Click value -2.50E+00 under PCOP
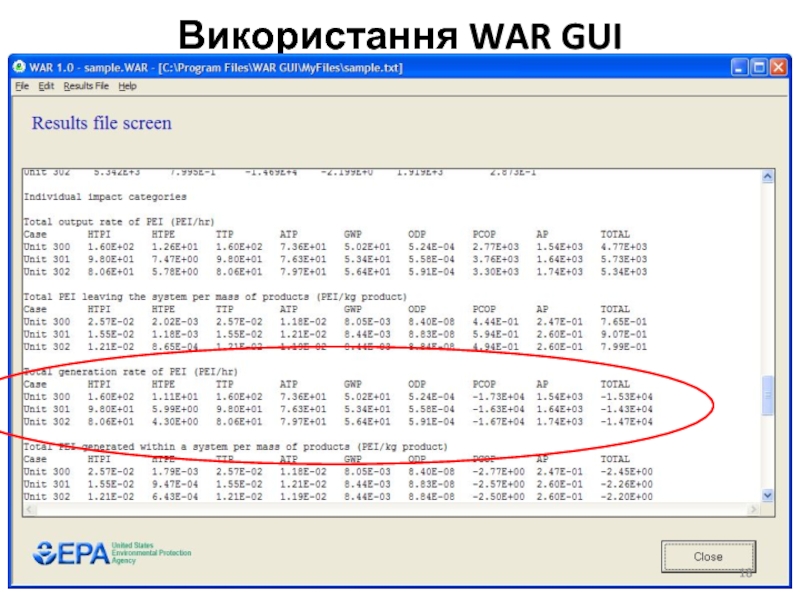 pyautogui.click(x=498, y=497)
